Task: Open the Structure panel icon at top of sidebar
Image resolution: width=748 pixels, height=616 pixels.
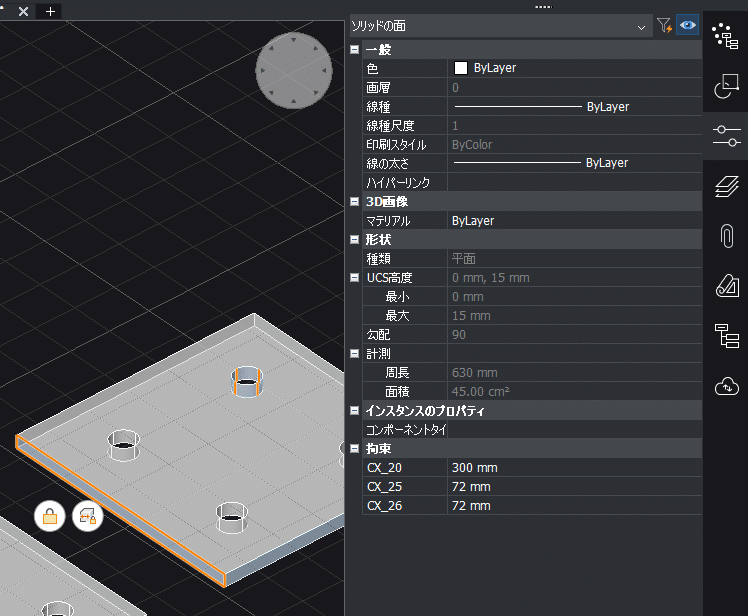Action: (726, 36)
